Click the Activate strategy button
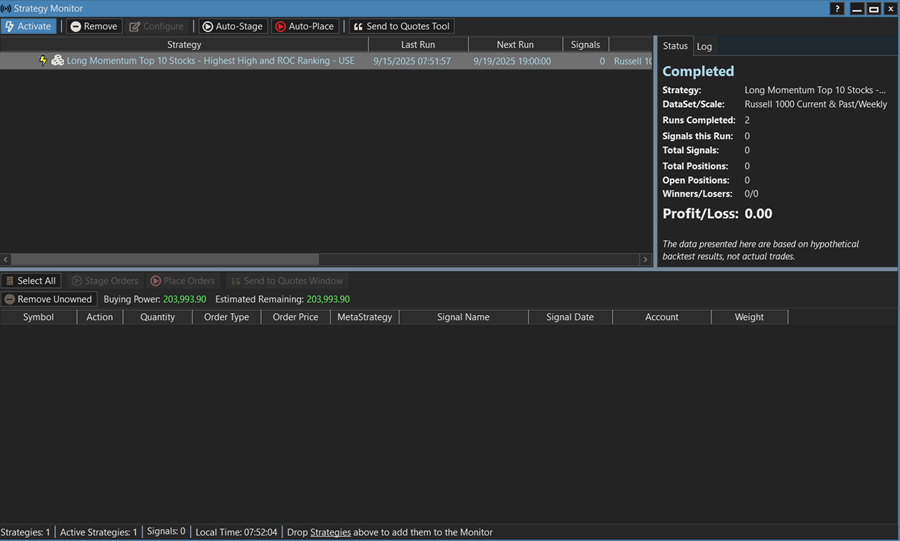900x541 pixels. coord(28,26)
